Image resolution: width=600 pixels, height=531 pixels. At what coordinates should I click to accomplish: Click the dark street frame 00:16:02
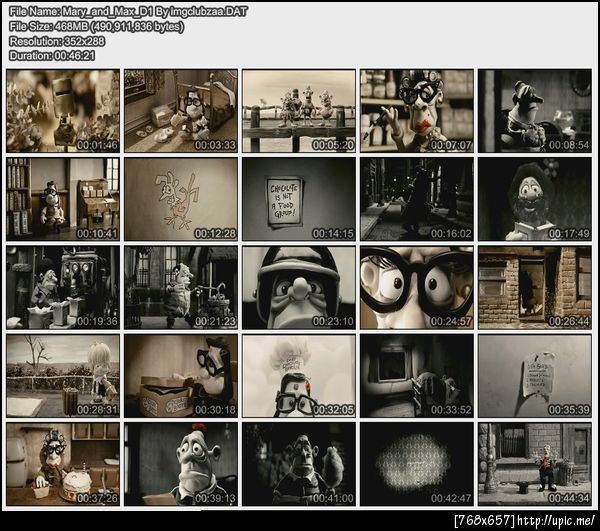417,199
